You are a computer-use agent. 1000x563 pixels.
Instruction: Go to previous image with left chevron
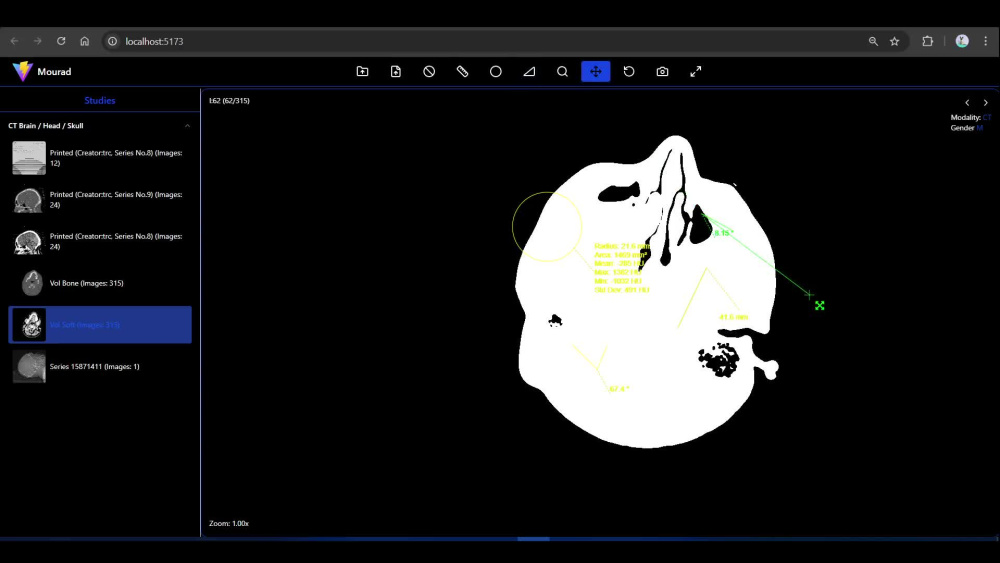[x=967, y=103]
